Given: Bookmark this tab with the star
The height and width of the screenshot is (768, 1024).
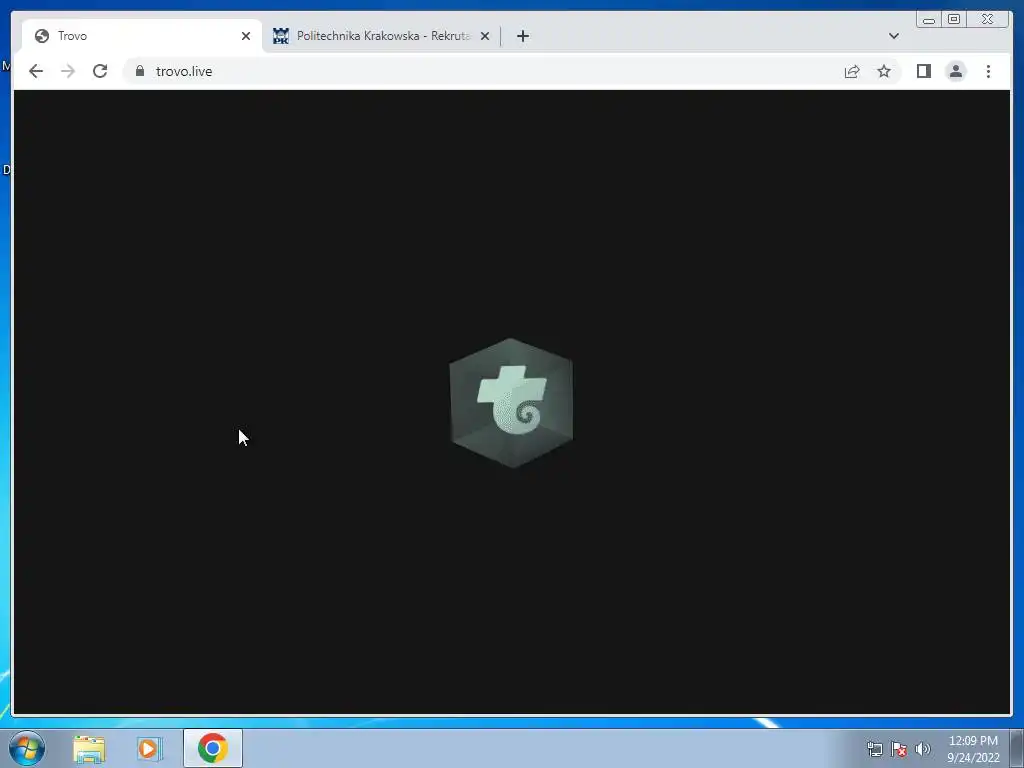Looking at the screenshot, I should click(x=884, y=71).
